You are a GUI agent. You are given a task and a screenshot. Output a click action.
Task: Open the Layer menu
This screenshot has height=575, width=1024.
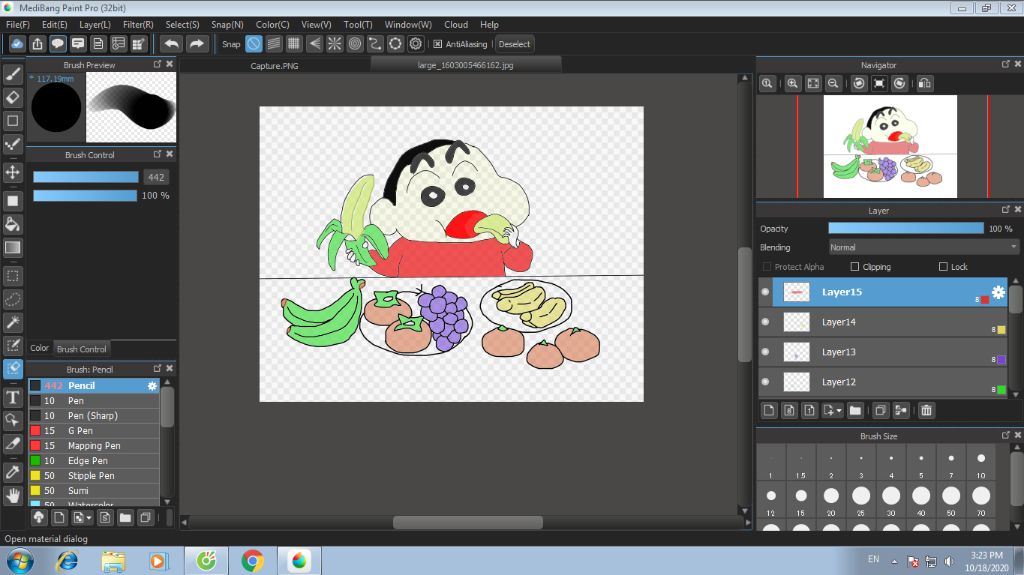(95, 24)
